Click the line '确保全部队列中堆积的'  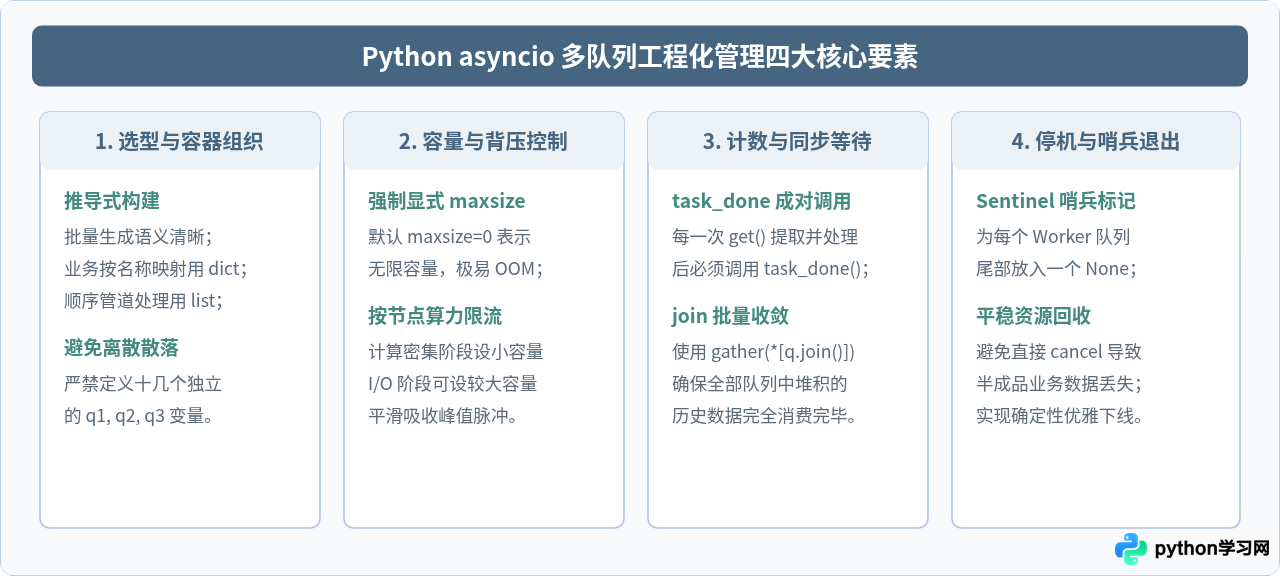tap(760, 384)
